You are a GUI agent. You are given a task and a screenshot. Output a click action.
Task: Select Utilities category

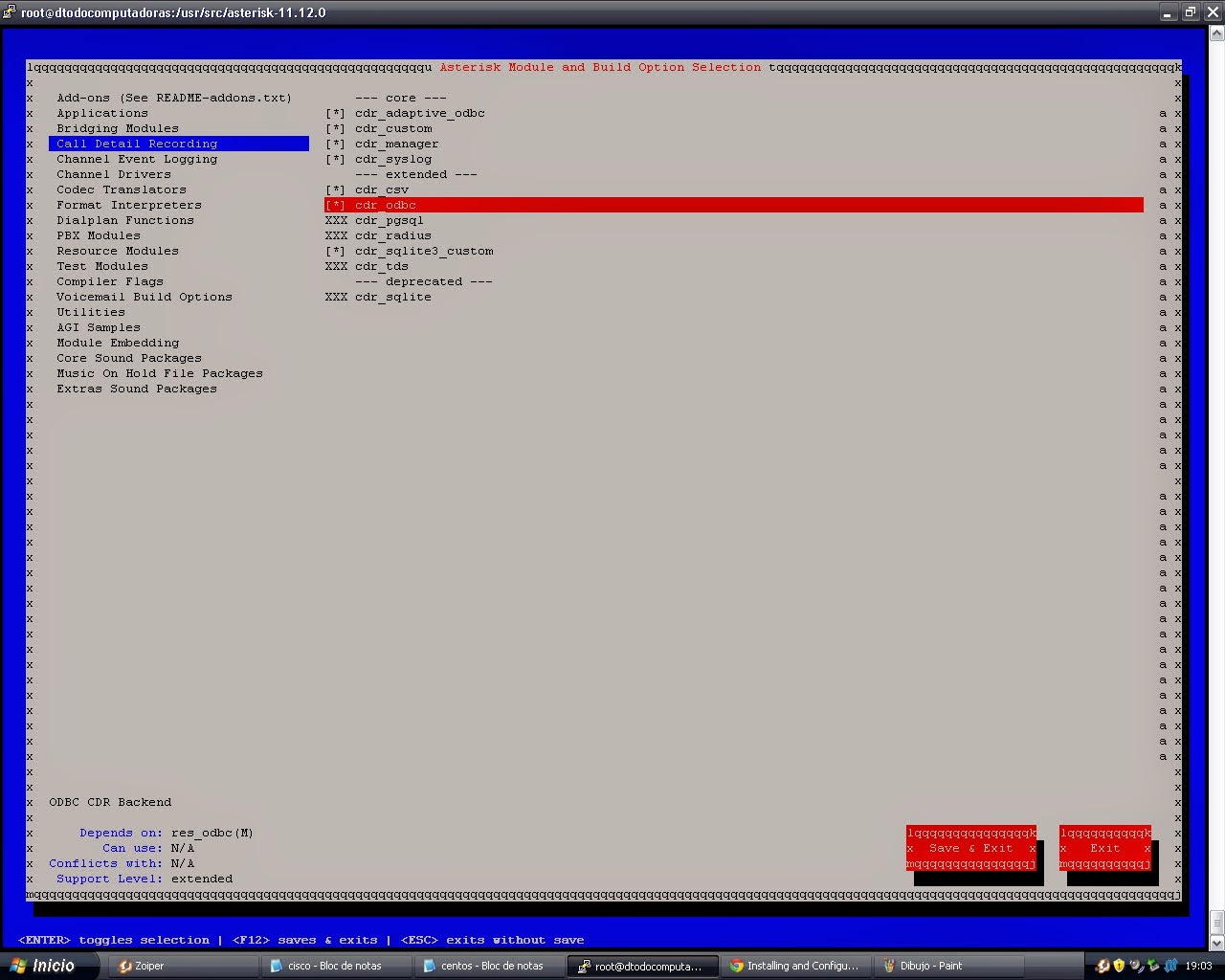pyautogui.click(x=91, y=312)
